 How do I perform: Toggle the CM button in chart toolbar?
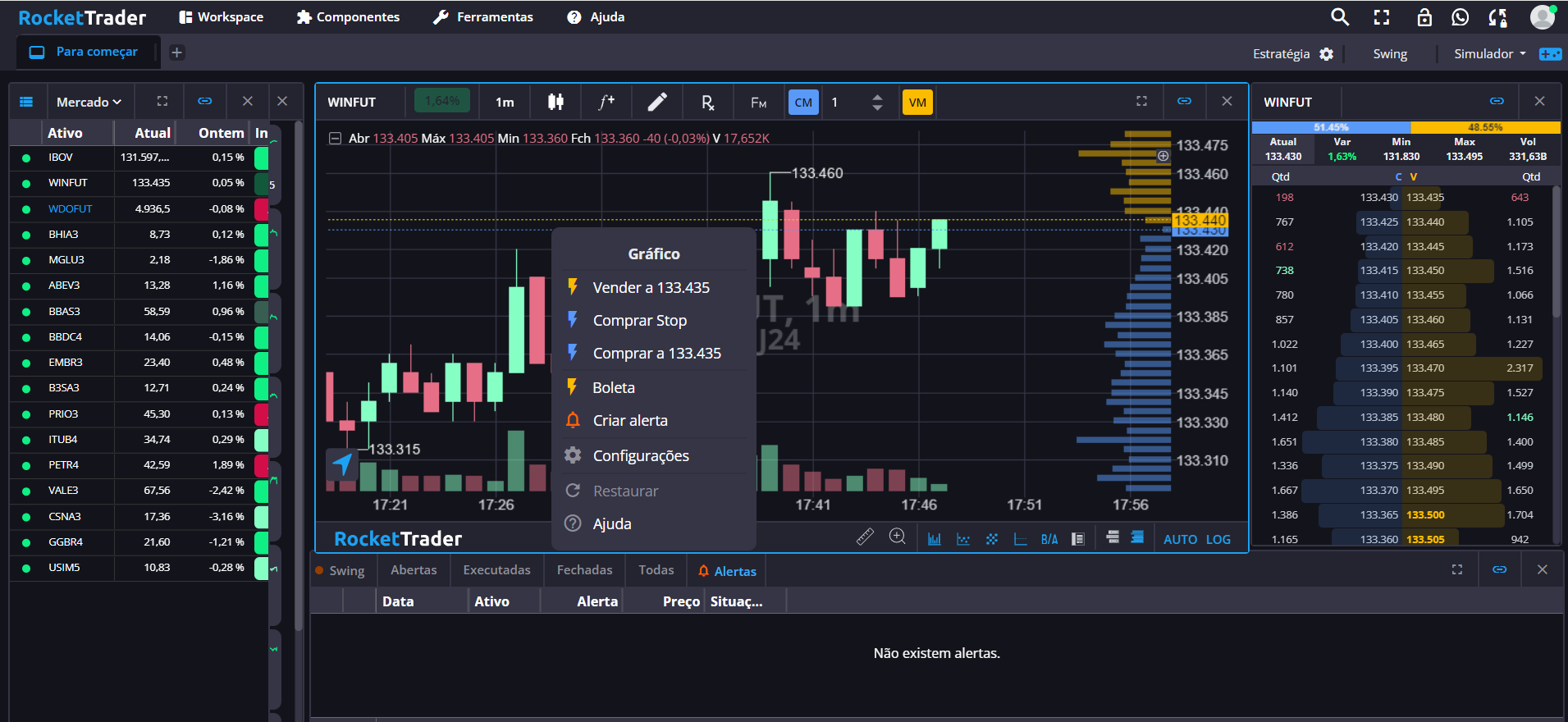tap(803, 103)
